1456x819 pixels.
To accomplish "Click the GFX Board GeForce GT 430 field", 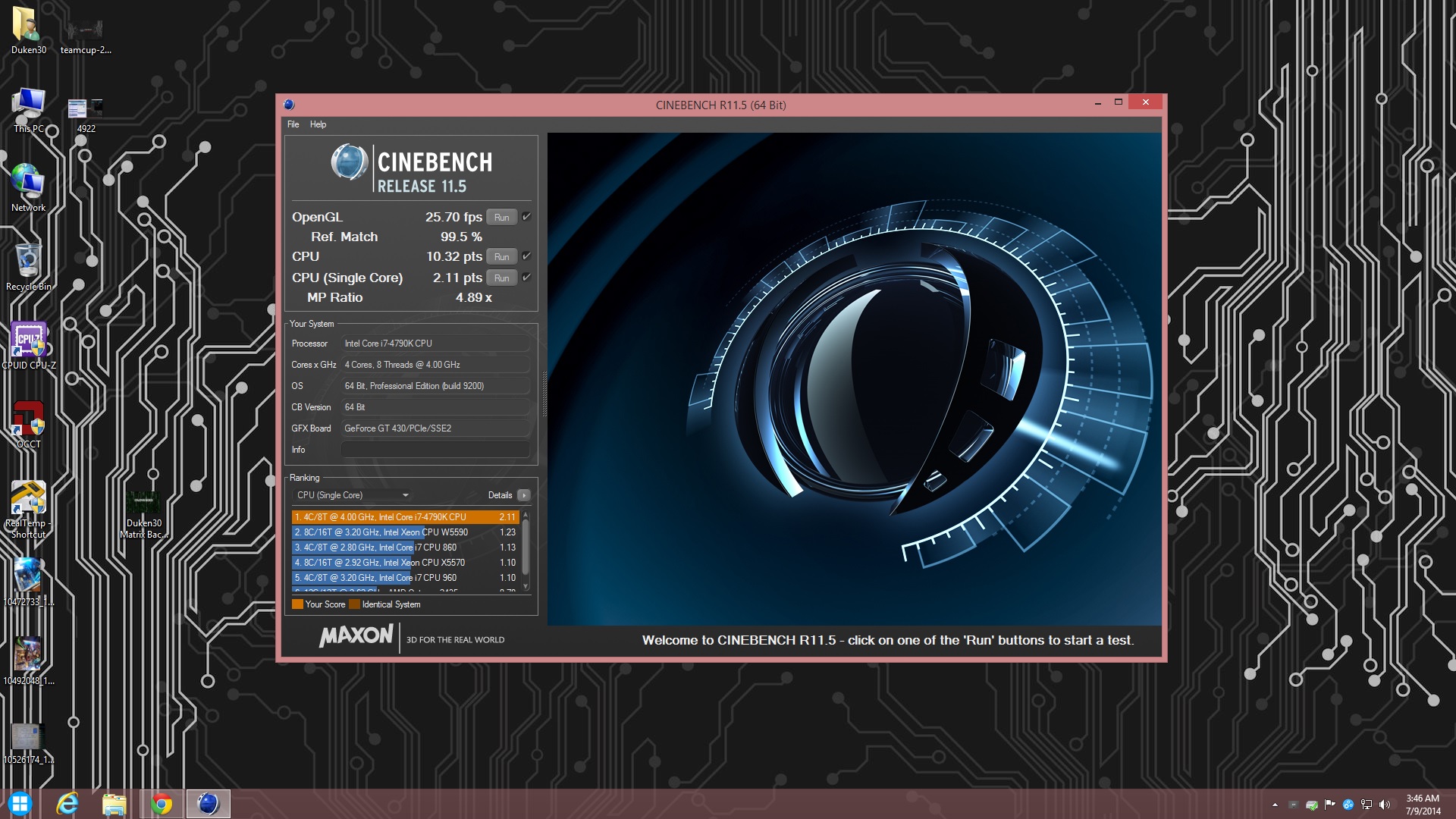I will 435,428.
